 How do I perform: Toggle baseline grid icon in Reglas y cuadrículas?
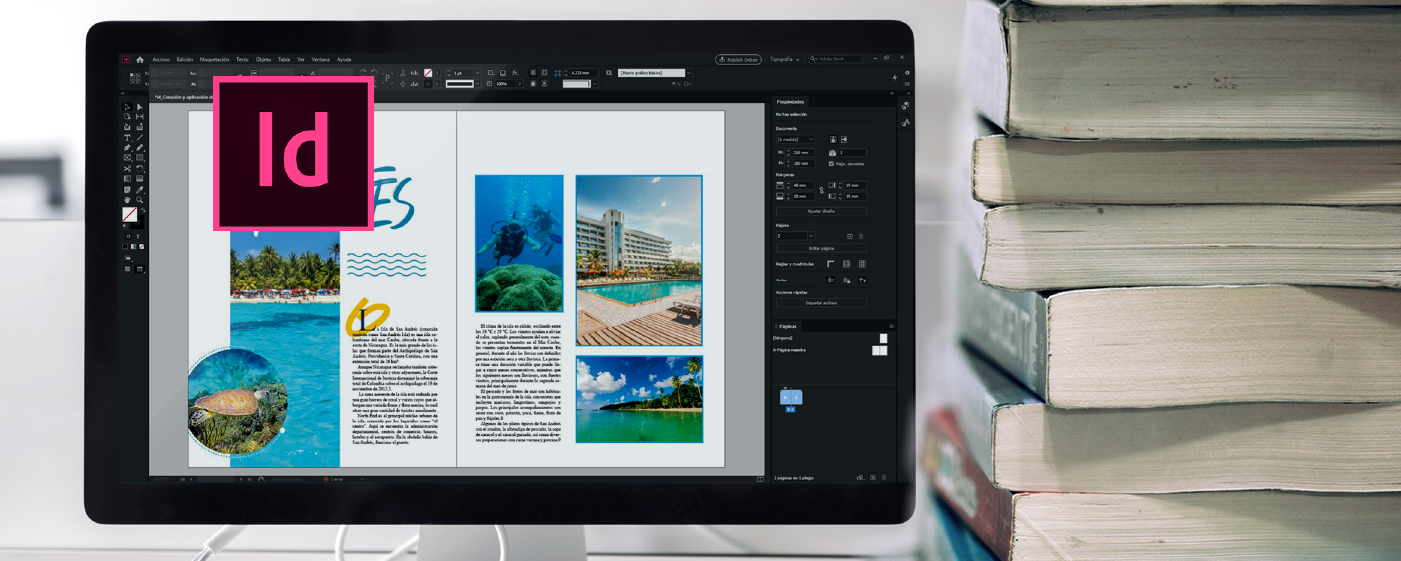coord(846,264)
